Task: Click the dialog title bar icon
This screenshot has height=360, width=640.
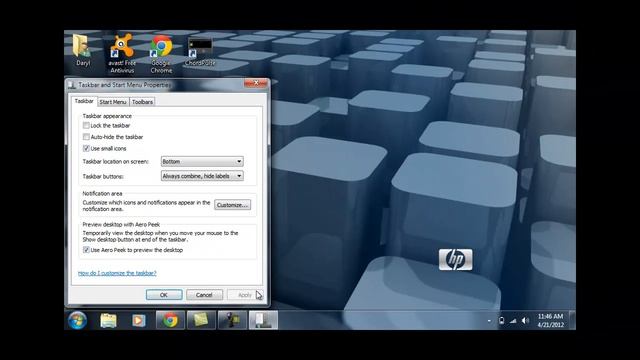Action: pyautogui.click(x=72, y=85)
